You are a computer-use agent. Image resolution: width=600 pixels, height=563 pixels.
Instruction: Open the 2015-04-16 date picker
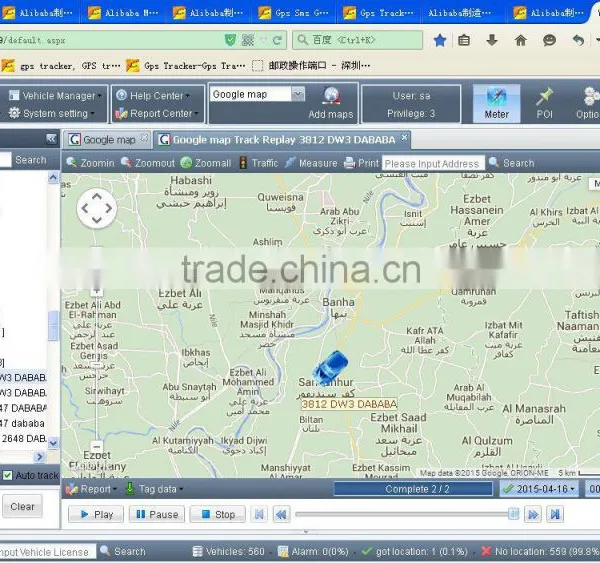pos(539,489)
